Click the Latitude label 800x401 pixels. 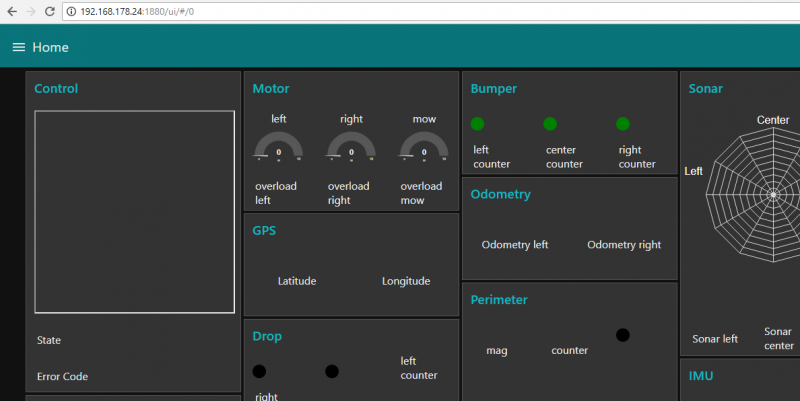click(x=297, y=281)
